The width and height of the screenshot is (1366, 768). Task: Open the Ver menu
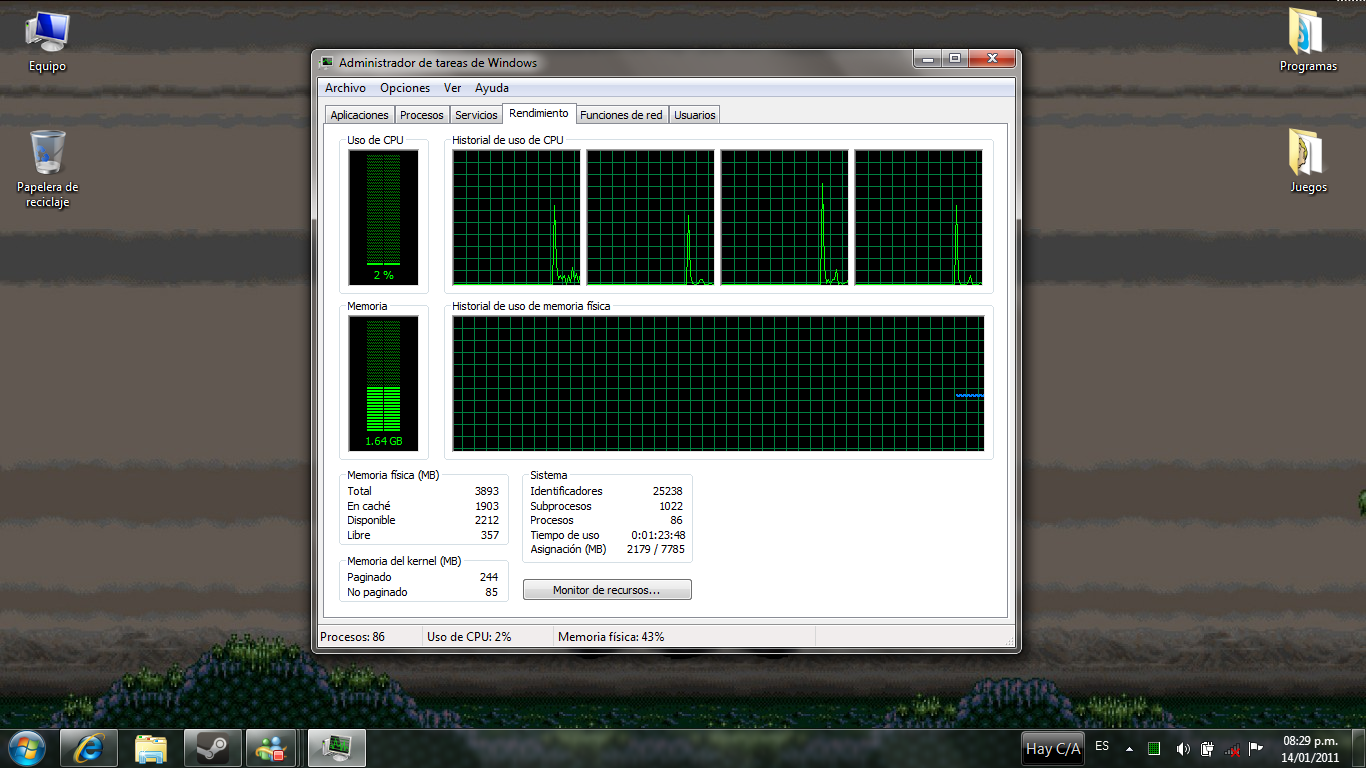(453, 88)
